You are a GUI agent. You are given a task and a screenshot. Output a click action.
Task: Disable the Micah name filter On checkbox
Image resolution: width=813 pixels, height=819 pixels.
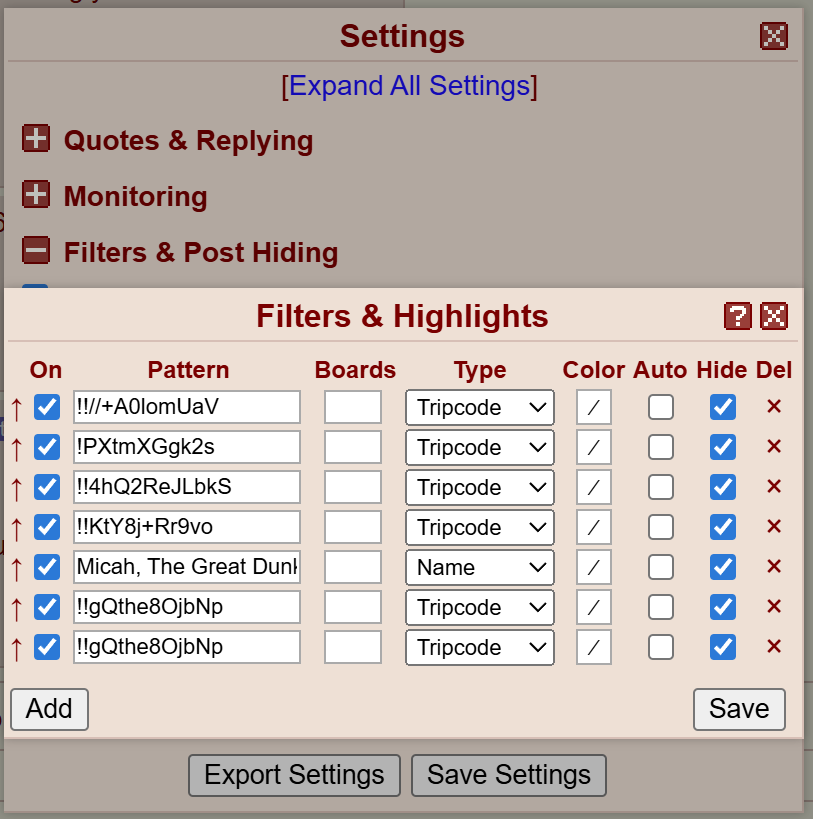click(x=47, y=567)
